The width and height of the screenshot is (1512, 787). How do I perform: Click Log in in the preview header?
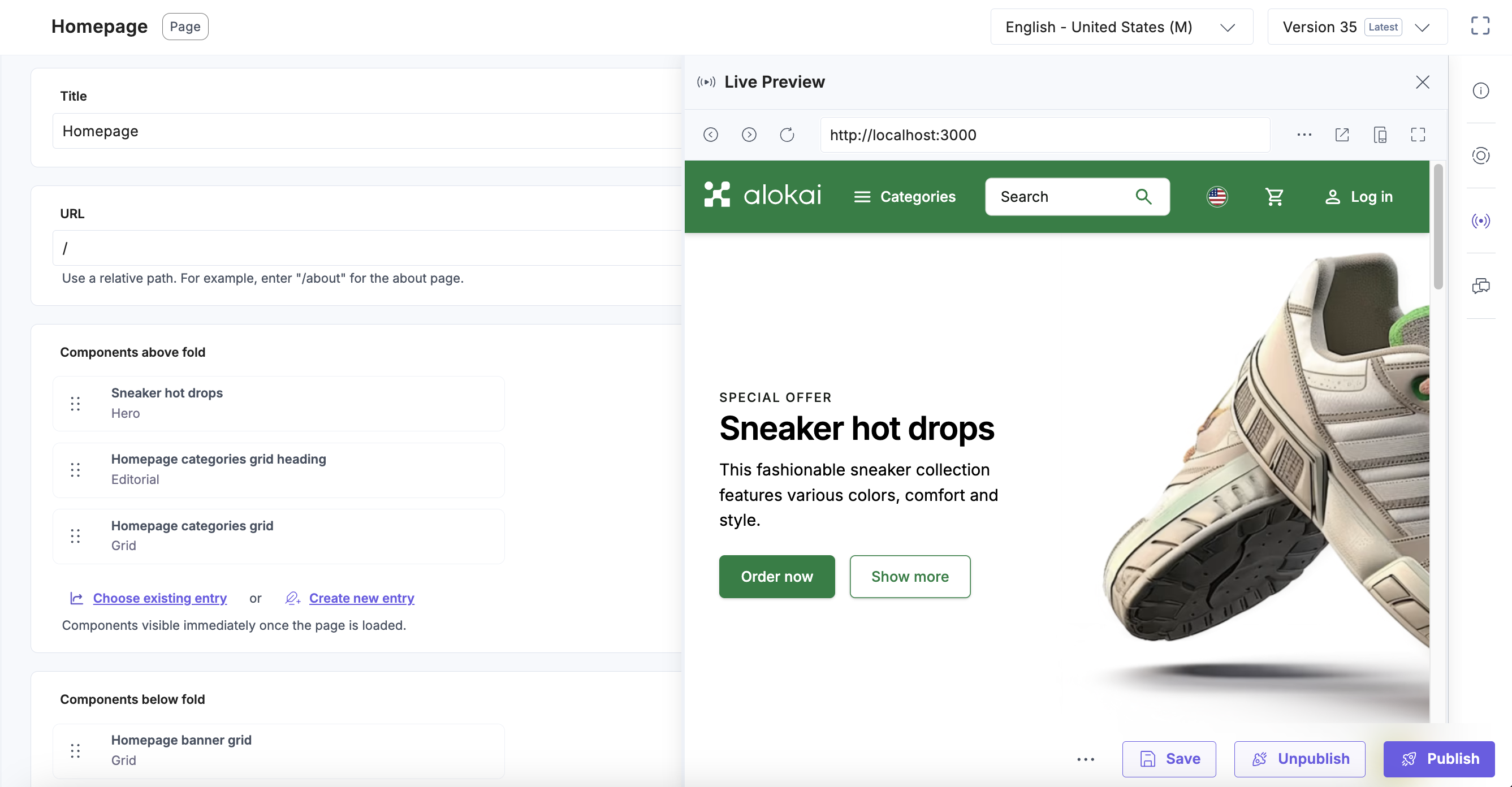(1358, 197)
